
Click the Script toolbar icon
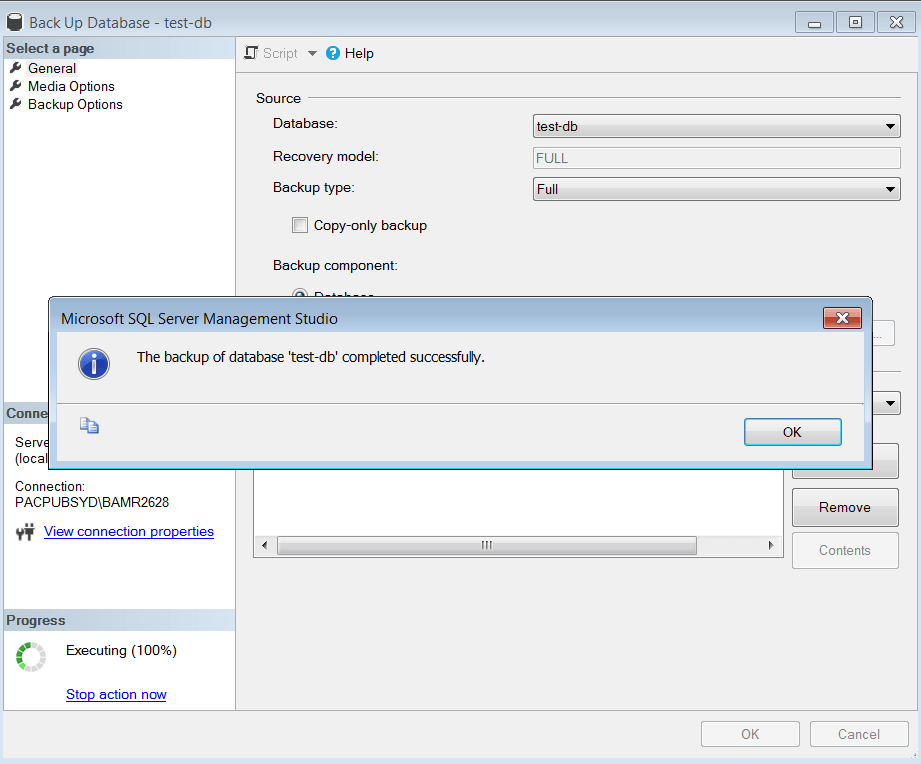pyautogui.click(x=252, y=54)
